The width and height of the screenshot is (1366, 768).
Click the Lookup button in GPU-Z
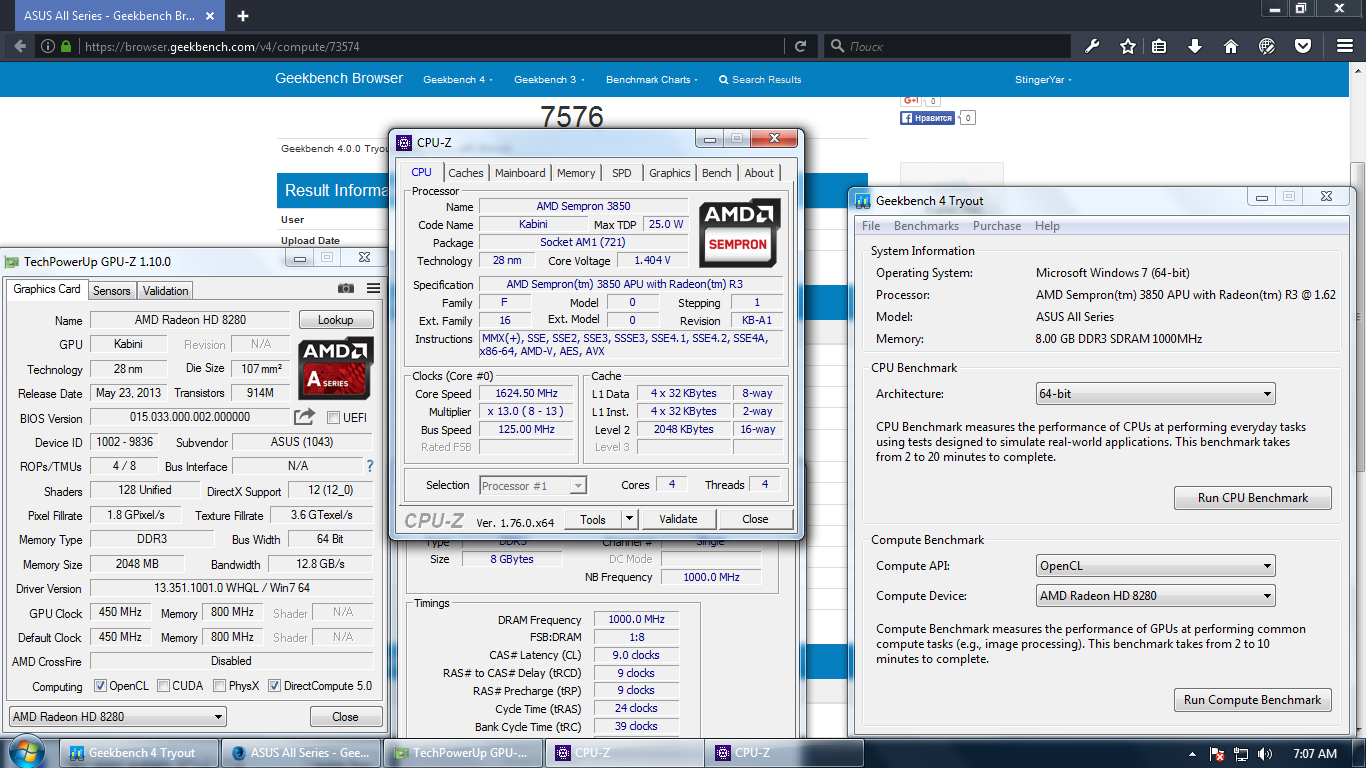click(x=336, y=320)
